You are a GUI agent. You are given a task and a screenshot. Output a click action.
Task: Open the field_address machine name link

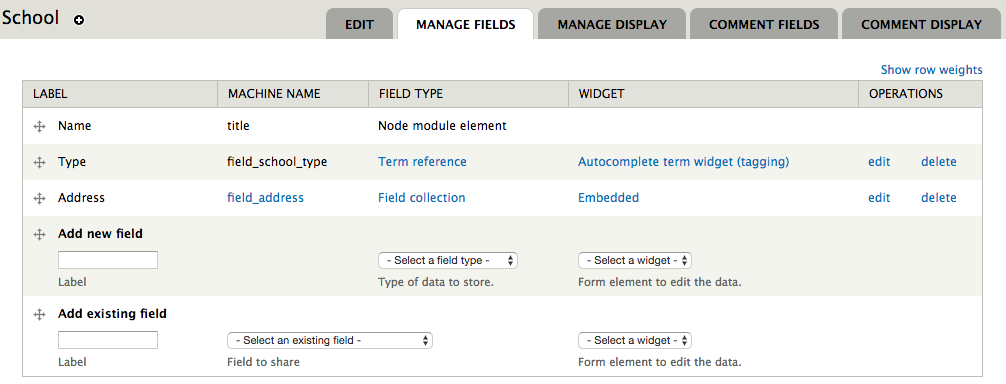click(266, 197)
